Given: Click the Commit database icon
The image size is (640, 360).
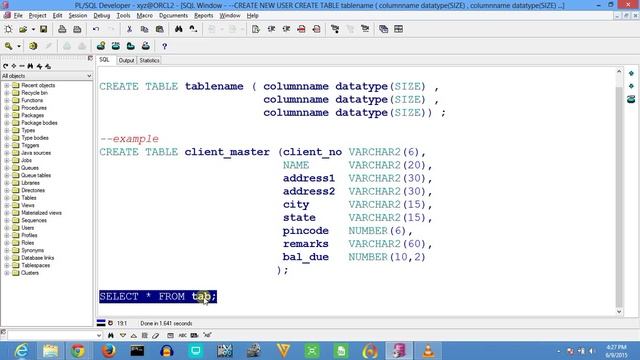Looking at the screenshot, I should (67, 46).
